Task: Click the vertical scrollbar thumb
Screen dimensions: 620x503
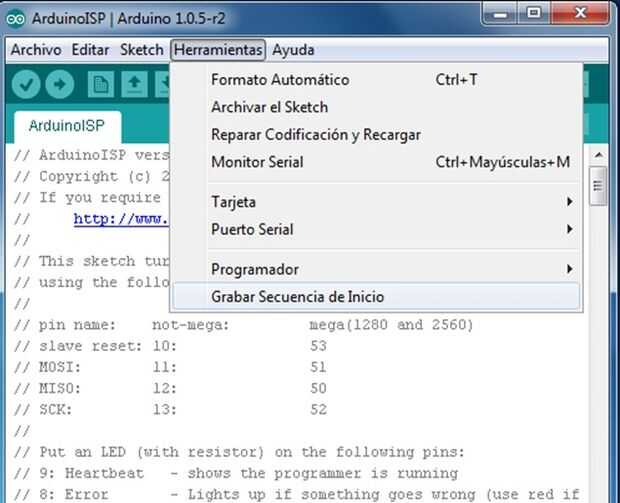Action: 598,186
